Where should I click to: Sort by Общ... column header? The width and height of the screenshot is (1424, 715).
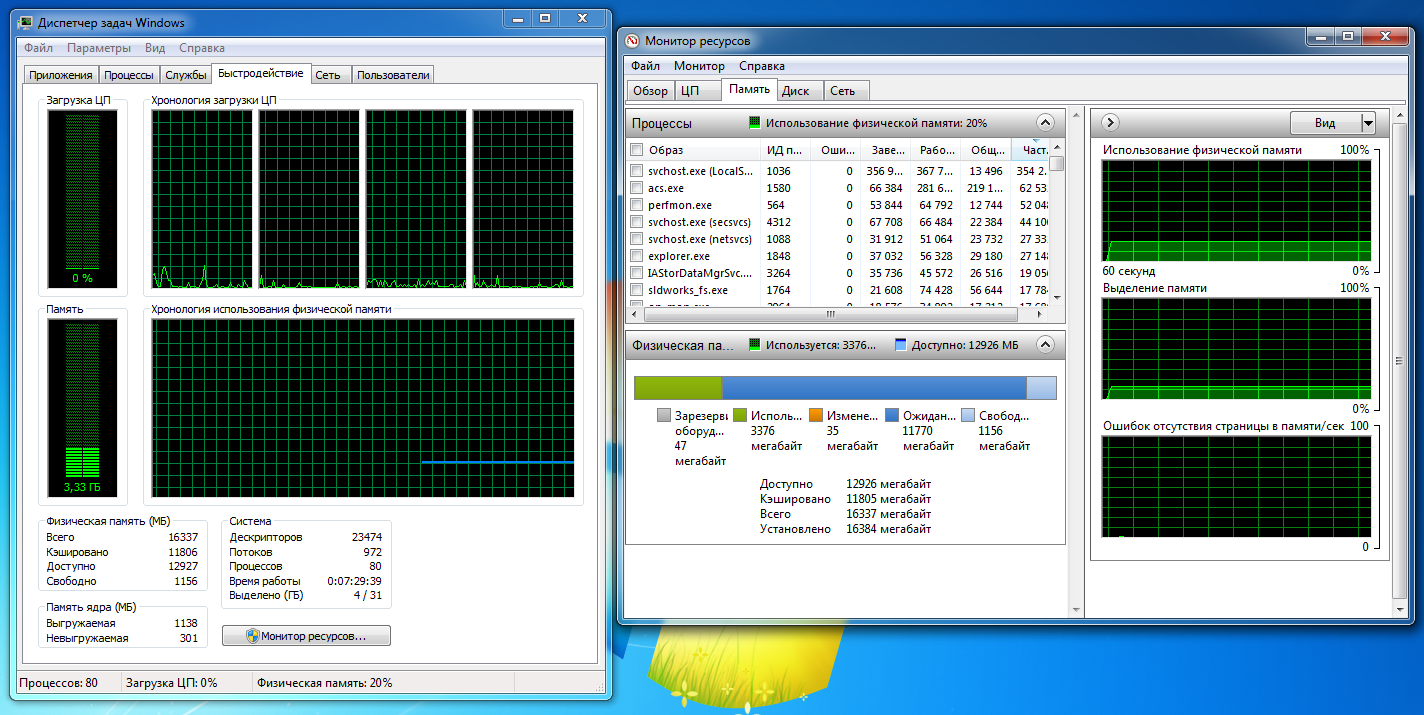(985, 150)
